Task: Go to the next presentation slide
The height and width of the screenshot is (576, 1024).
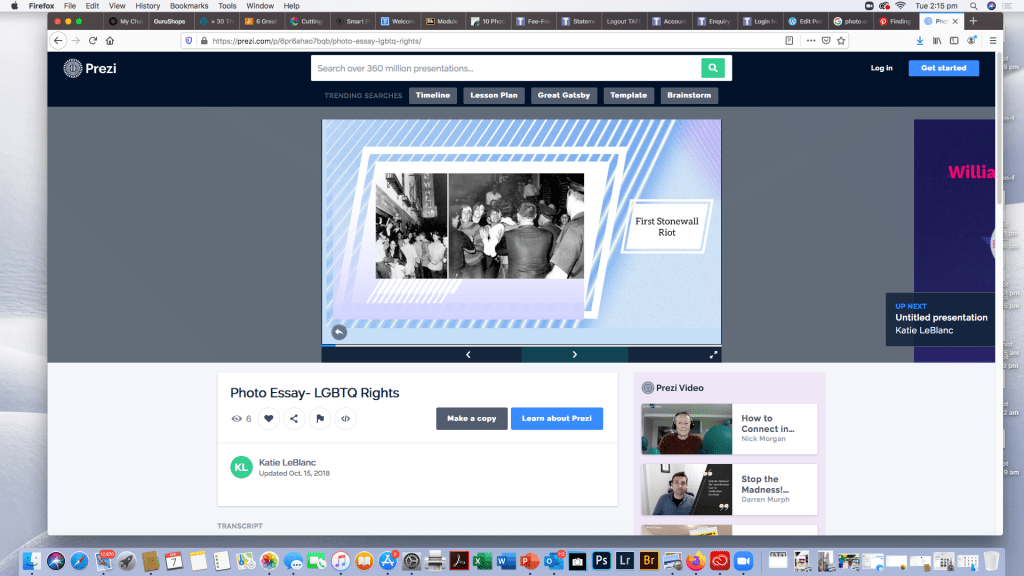Action: click(x=574, y=355)
